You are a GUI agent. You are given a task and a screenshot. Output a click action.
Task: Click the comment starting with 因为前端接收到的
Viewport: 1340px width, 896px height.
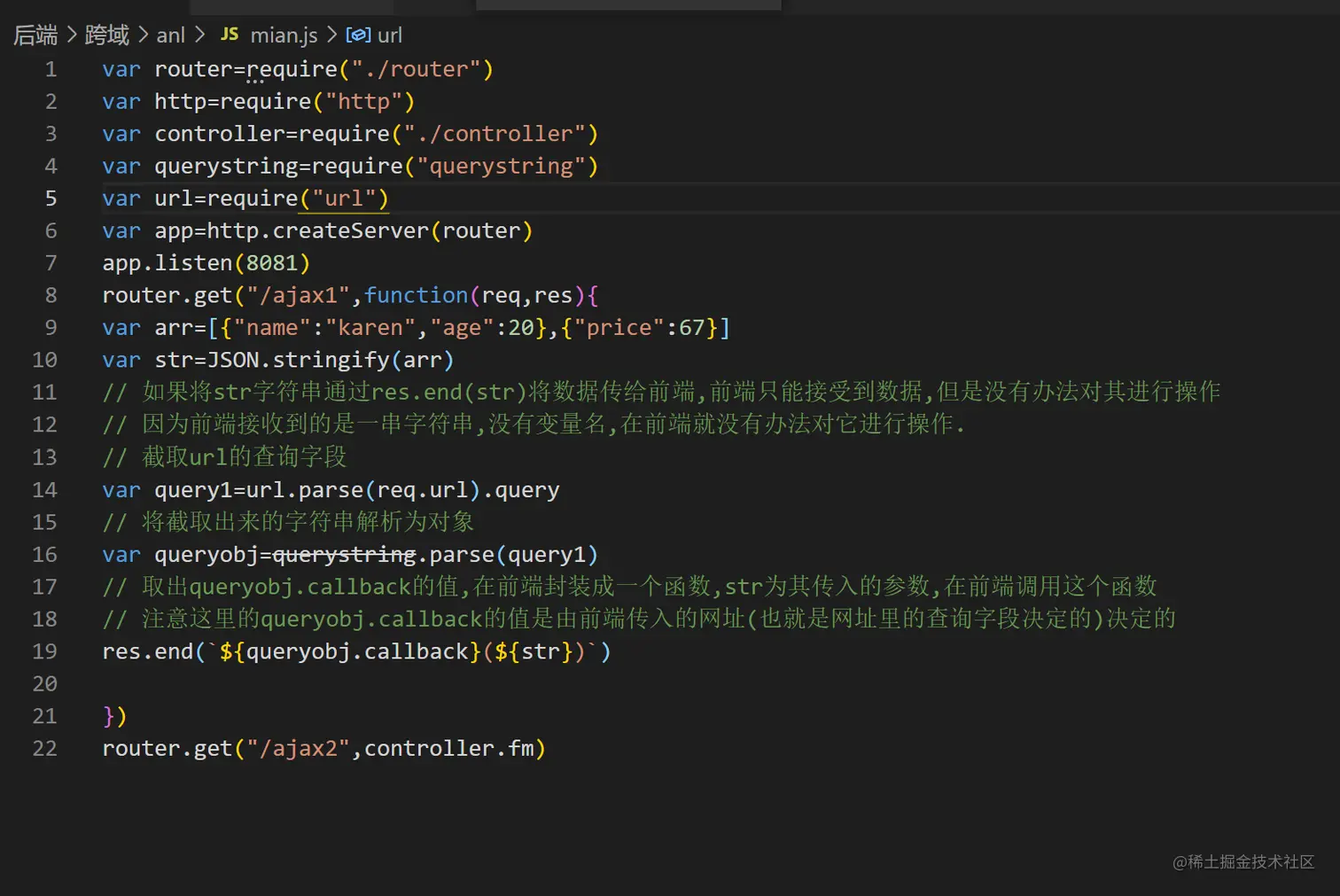pos(534,425)
